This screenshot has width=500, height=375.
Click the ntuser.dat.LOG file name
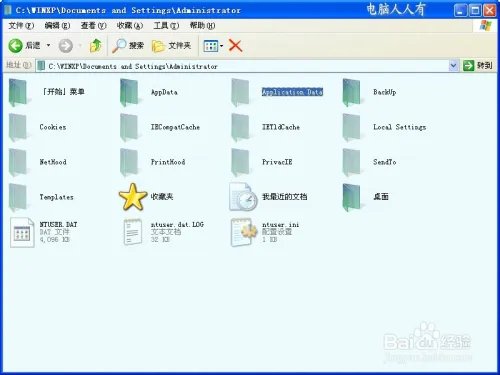click(x=177, y=225)
